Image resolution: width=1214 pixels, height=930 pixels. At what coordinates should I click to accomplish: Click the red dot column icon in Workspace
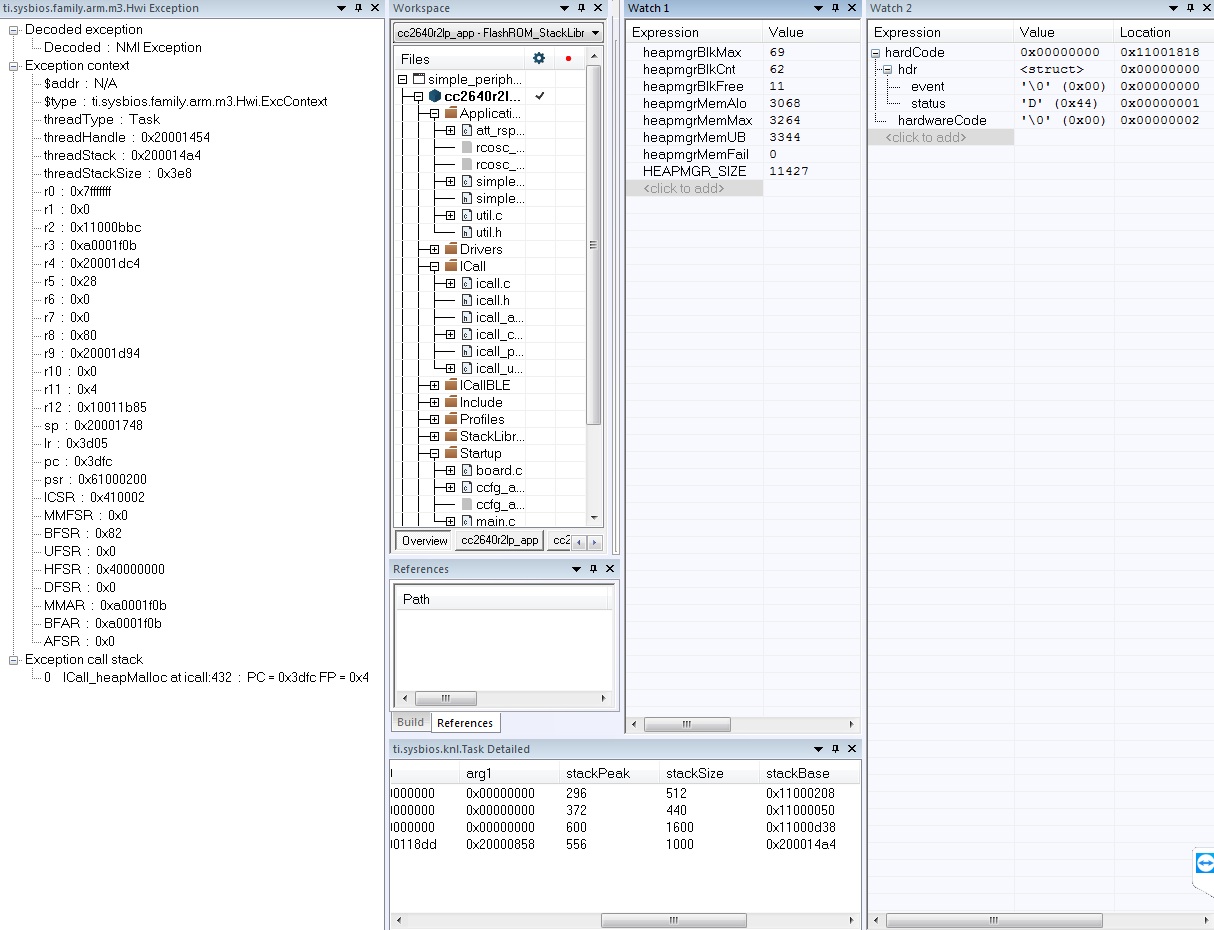click(568, 59)
